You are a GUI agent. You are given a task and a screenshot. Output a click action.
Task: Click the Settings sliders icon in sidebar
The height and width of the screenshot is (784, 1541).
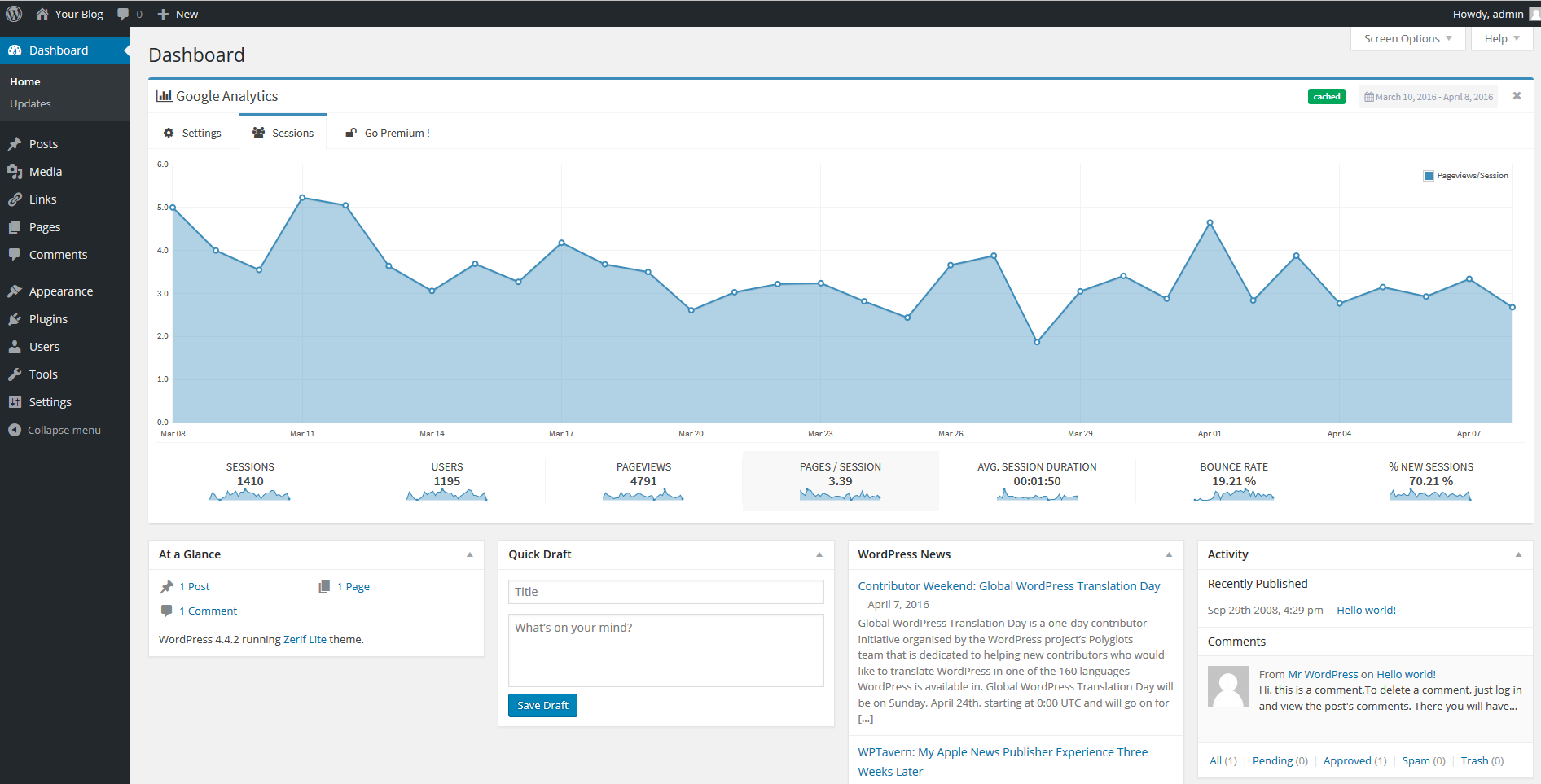coord(15,402)
